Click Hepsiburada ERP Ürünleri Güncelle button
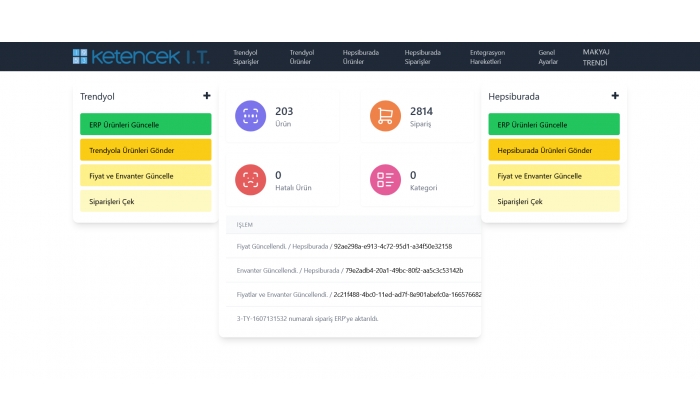The height and width of the screenshot is (420, 700). click(x=554, y=124)
